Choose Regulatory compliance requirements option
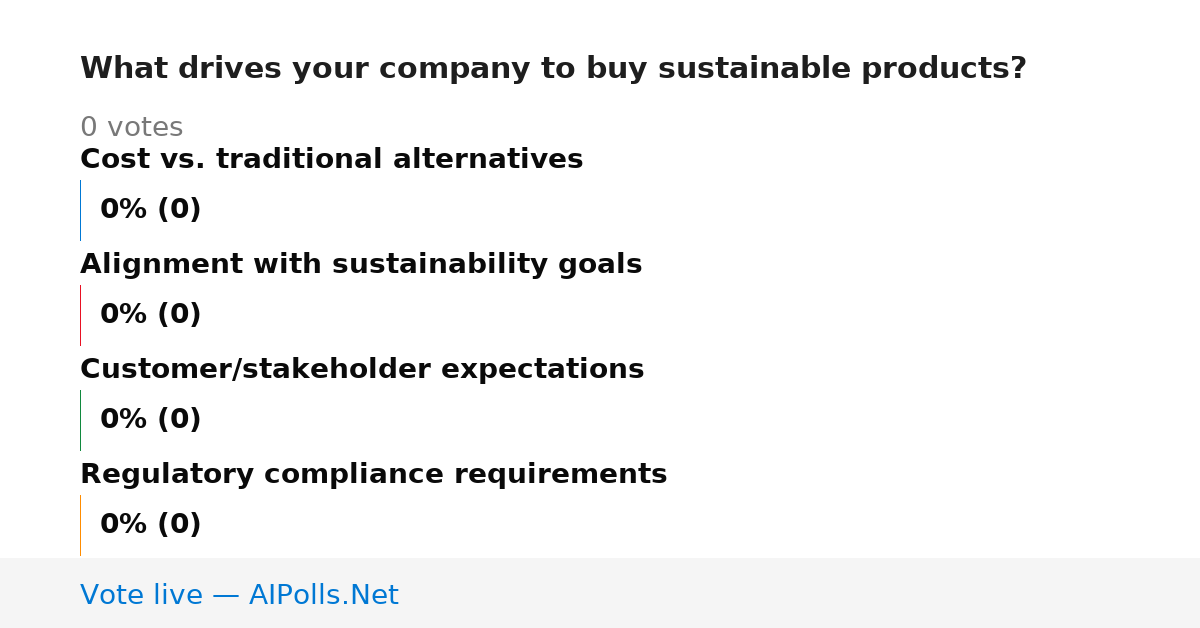Viewport: 1200px width, 628px height. (373, 474)
